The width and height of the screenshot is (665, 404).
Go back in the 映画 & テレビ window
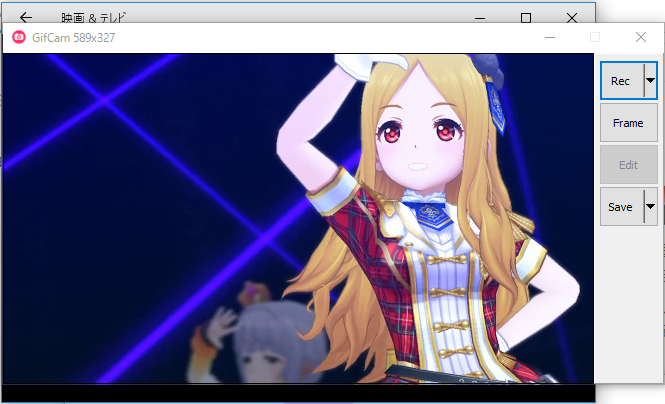(26, 17)
